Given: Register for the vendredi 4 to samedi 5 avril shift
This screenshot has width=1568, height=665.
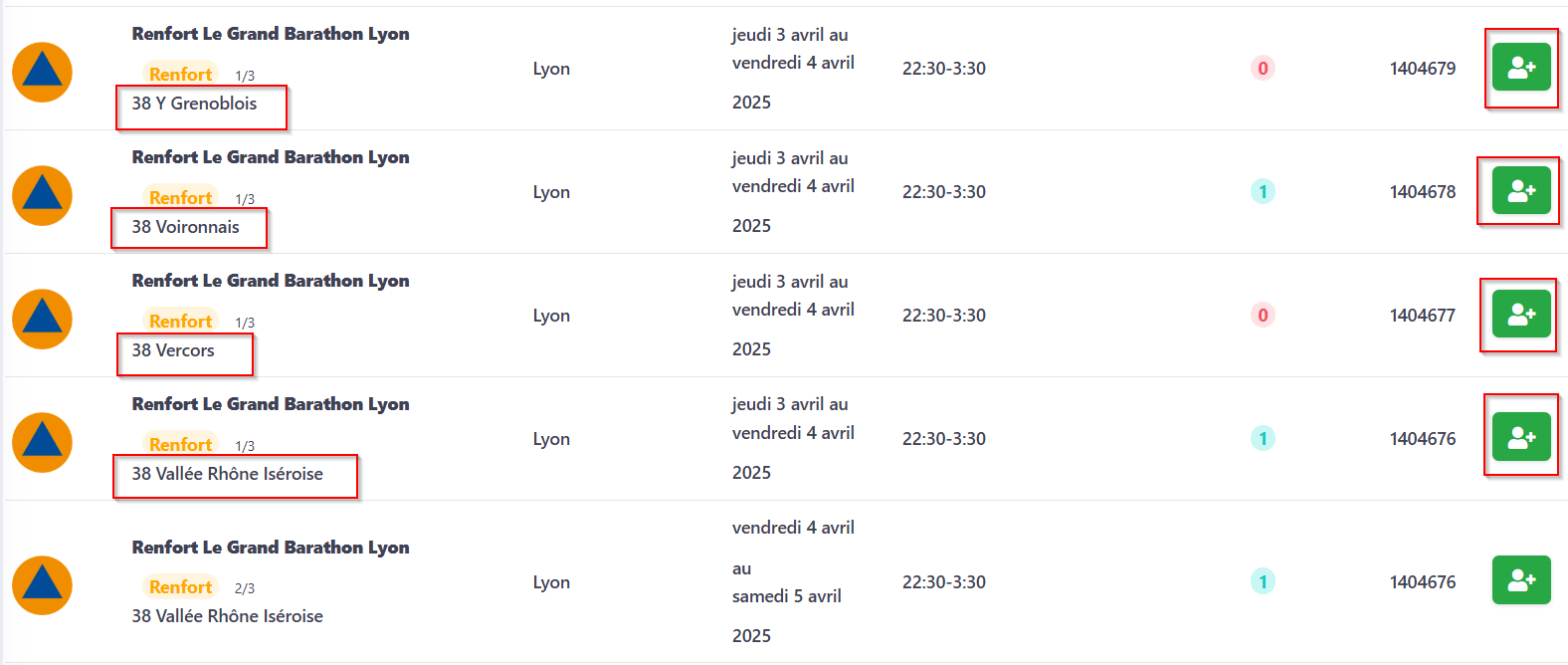Looking at the screenshot, I should click(x=1521, y=580).
